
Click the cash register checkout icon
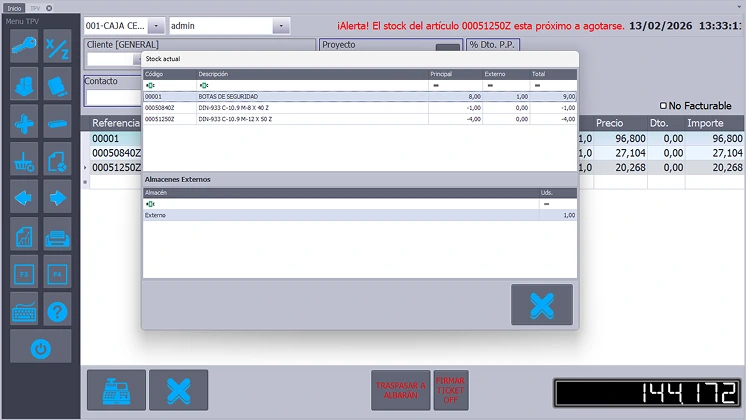tap(117, 390)
